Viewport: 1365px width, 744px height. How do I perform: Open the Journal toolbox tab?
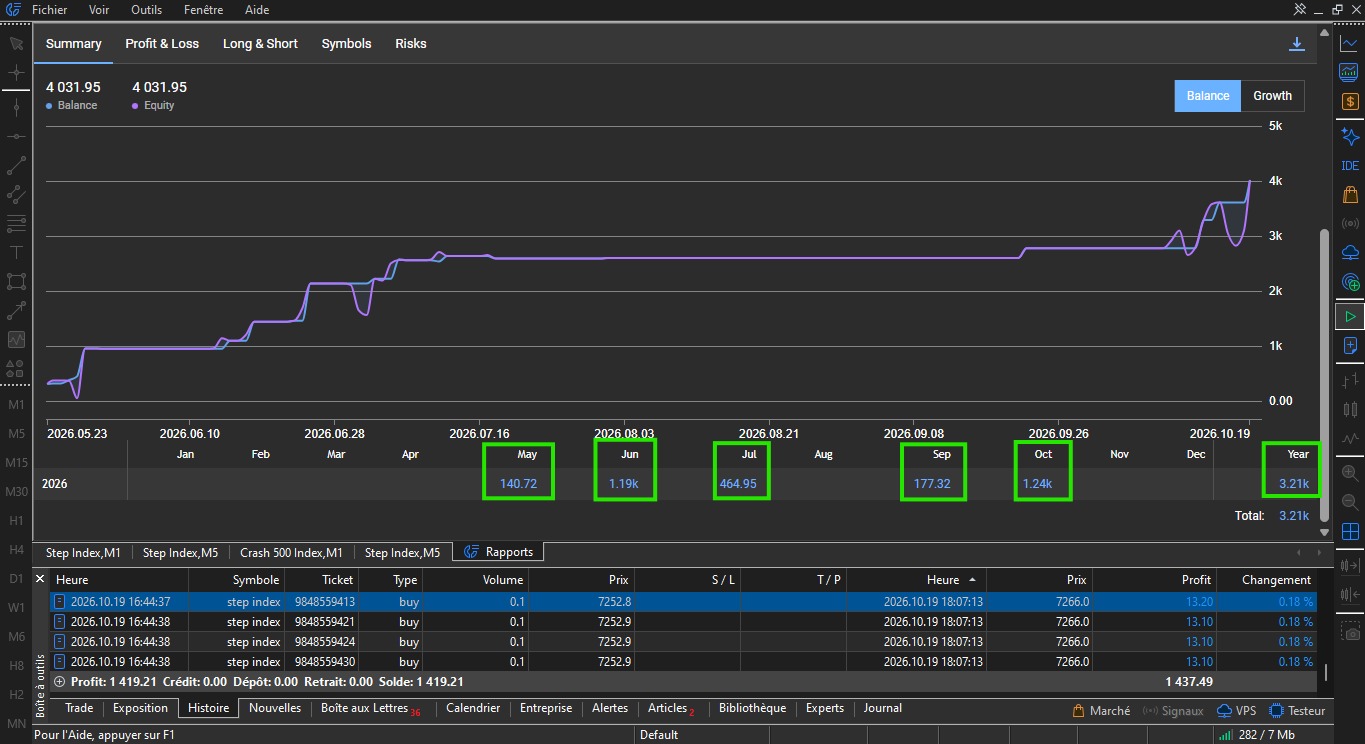tap(882, 708)
